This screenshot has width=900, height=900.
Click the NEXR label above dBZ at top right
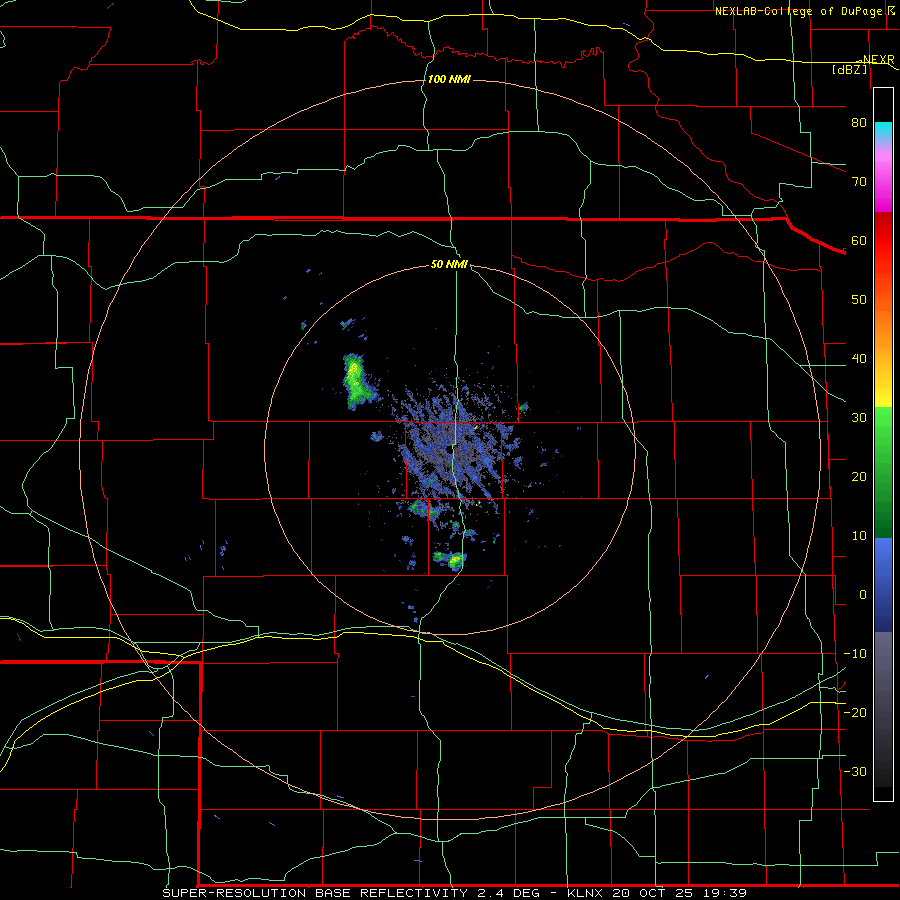[878, 59]
